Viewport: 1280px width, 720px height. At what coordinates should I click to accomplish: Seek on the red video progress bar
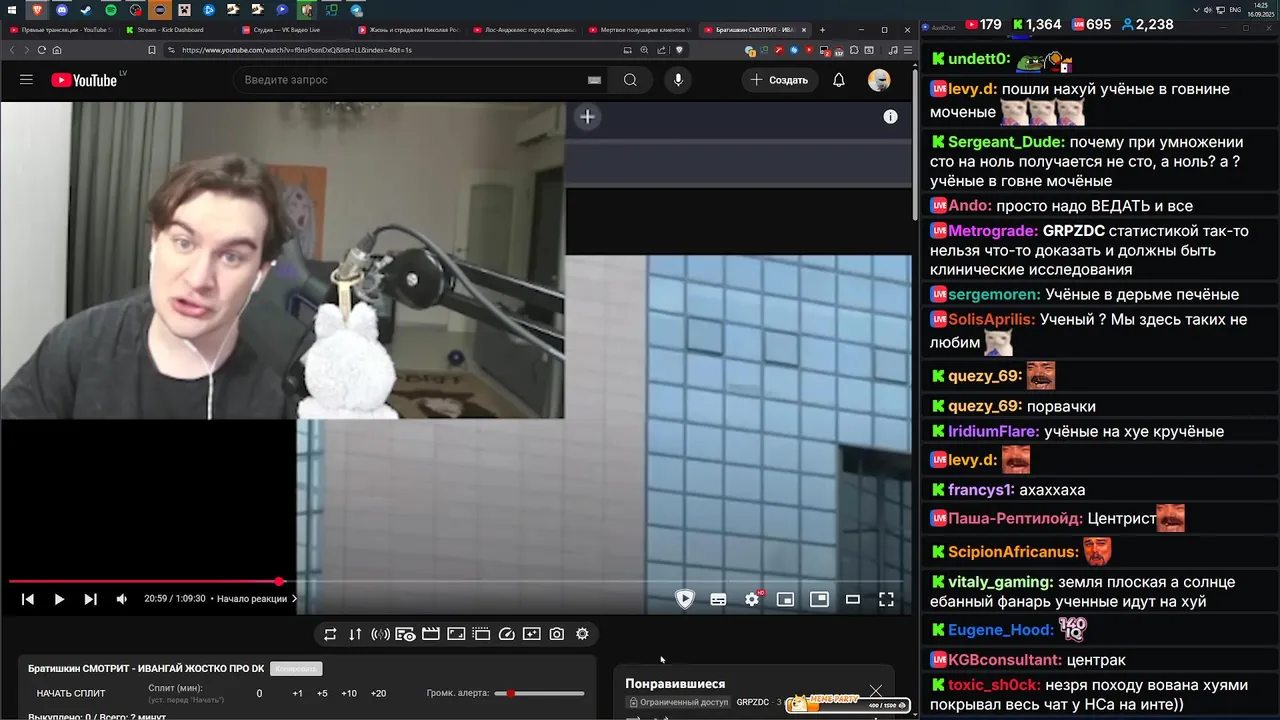point(457,581)
